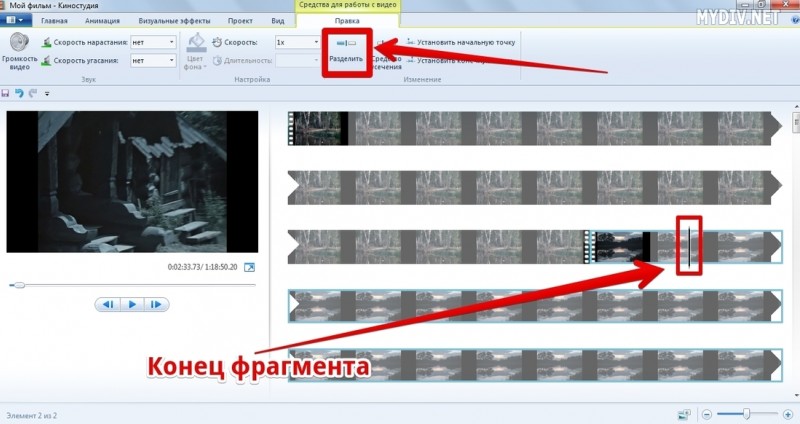
Task: Click the preview seek bar handle
Action: (19, 285)
